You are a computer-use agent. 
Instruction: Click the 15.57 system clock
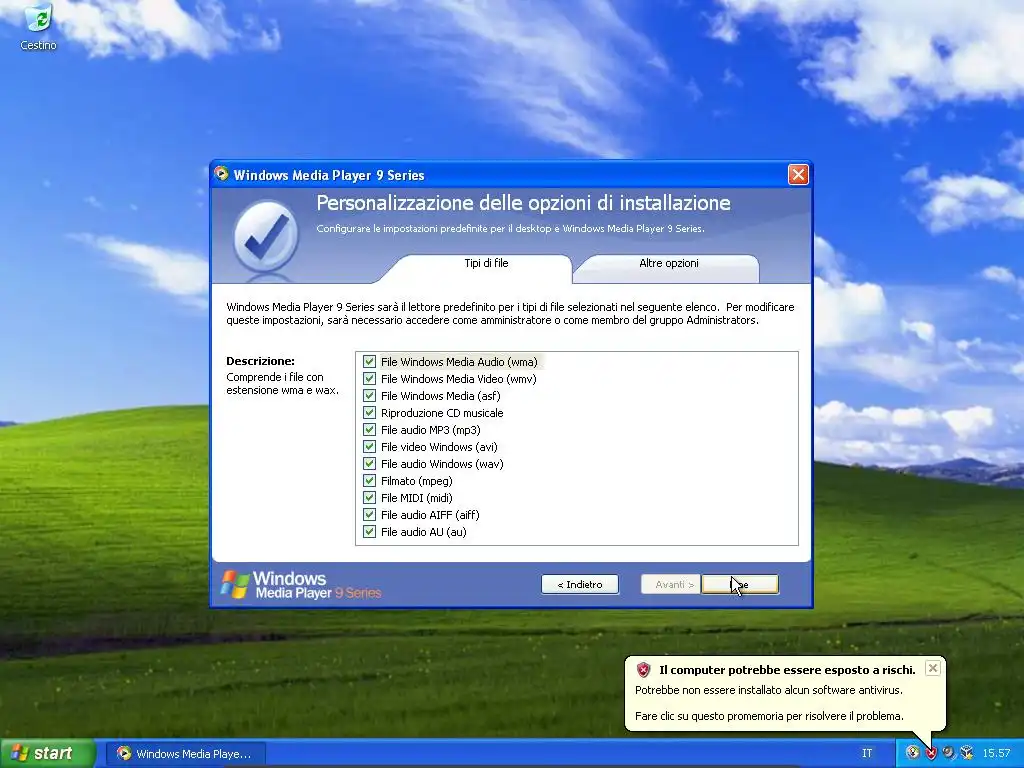(x=996, y=753)
